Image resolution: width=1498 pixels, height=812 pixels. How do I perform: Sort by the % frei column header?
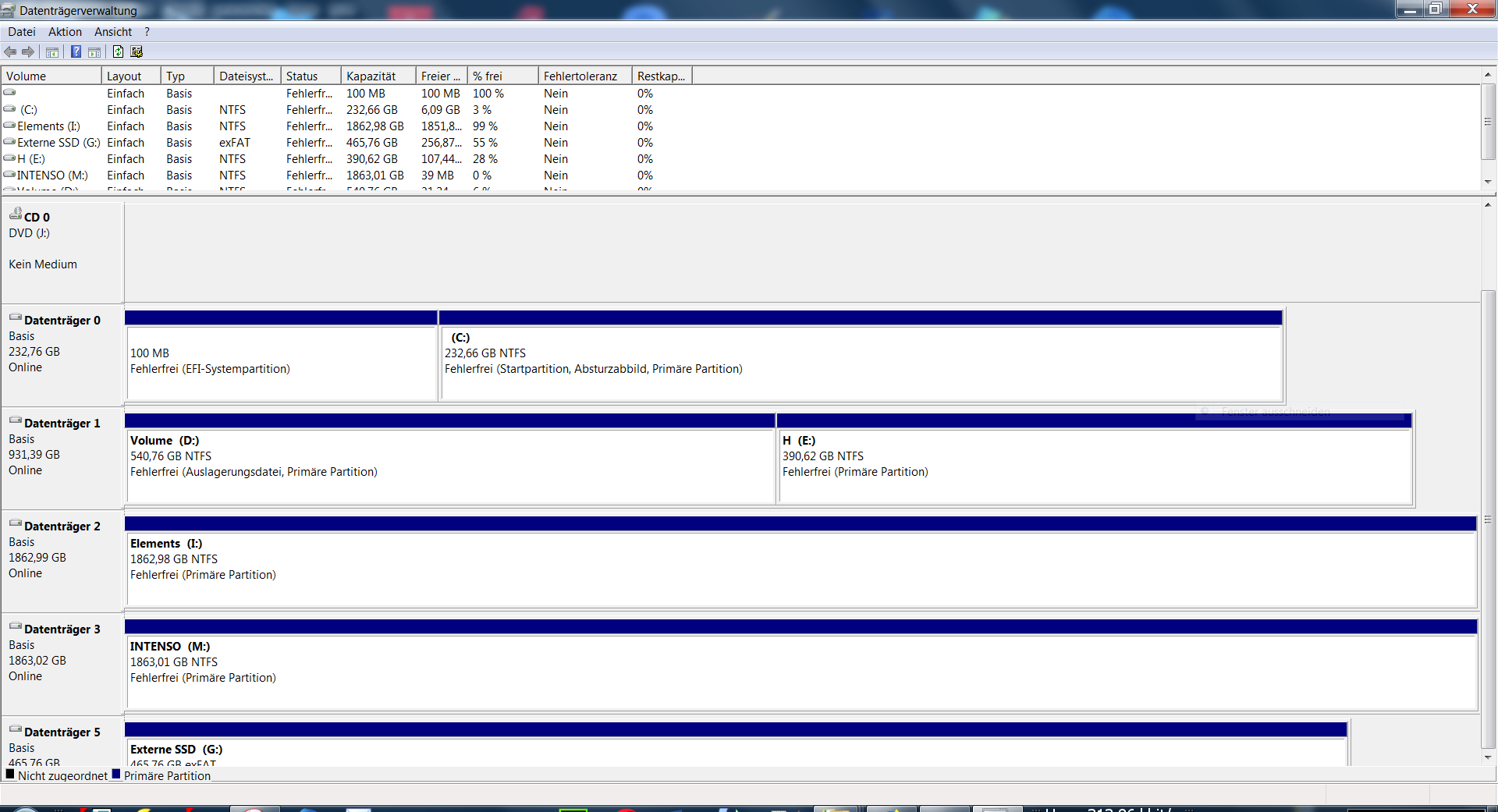click(503, 76)
